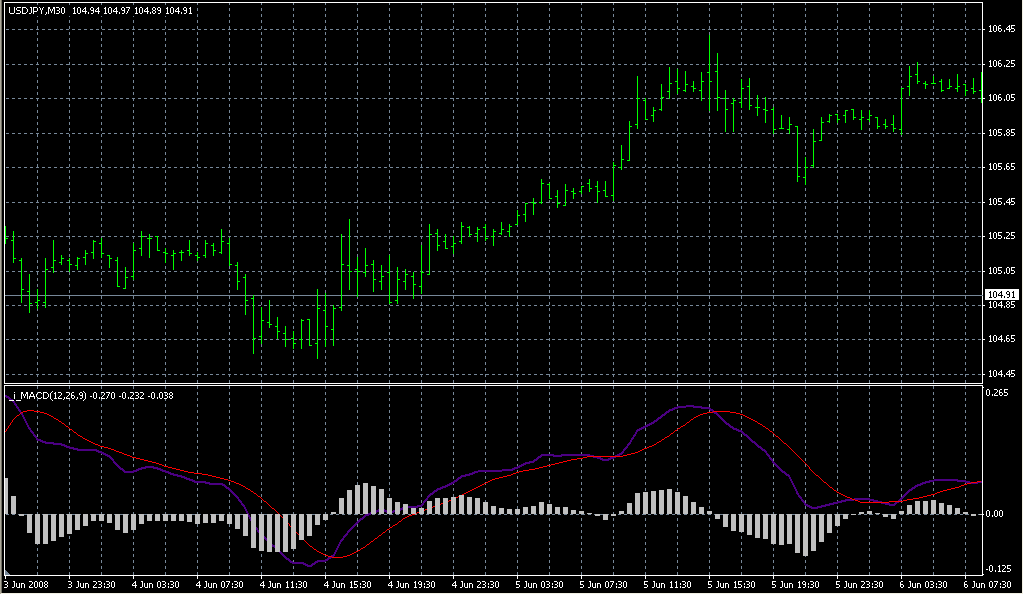
Task: Click the deepest negative histogram bar near 5 Jun 19:30
Action: [805, 535]
